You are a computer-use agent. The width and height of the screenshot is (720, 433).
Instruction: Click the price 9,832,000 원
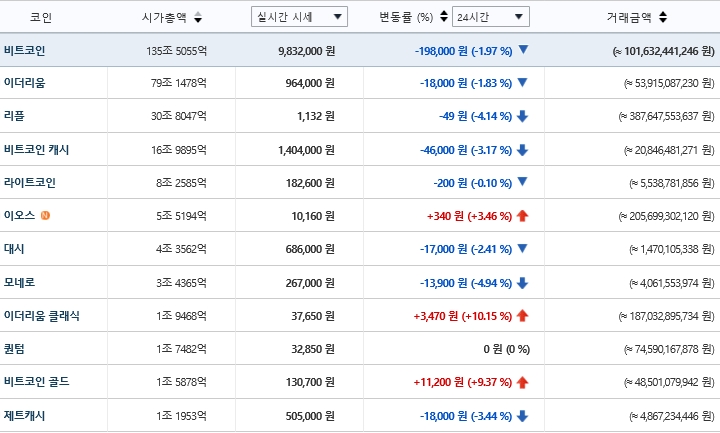pos(306,51)
